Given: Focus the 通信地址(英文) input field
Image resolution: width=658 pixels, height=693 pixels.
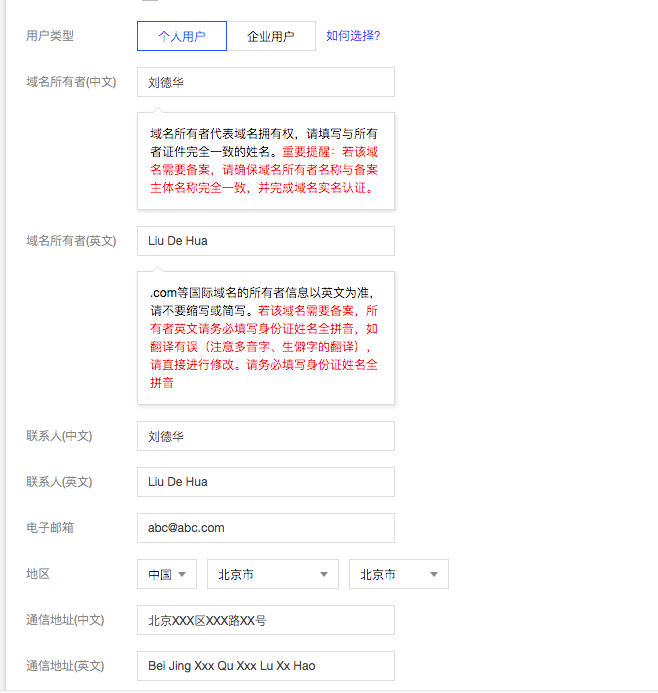Looking at the screenshot, I should [266, 666].
